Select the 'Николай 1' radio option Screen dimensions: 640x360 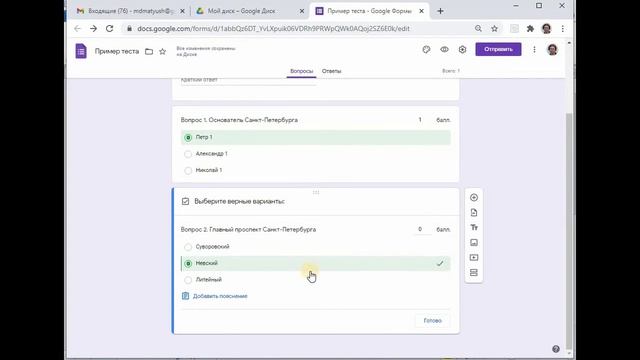(x=188, y=171)
